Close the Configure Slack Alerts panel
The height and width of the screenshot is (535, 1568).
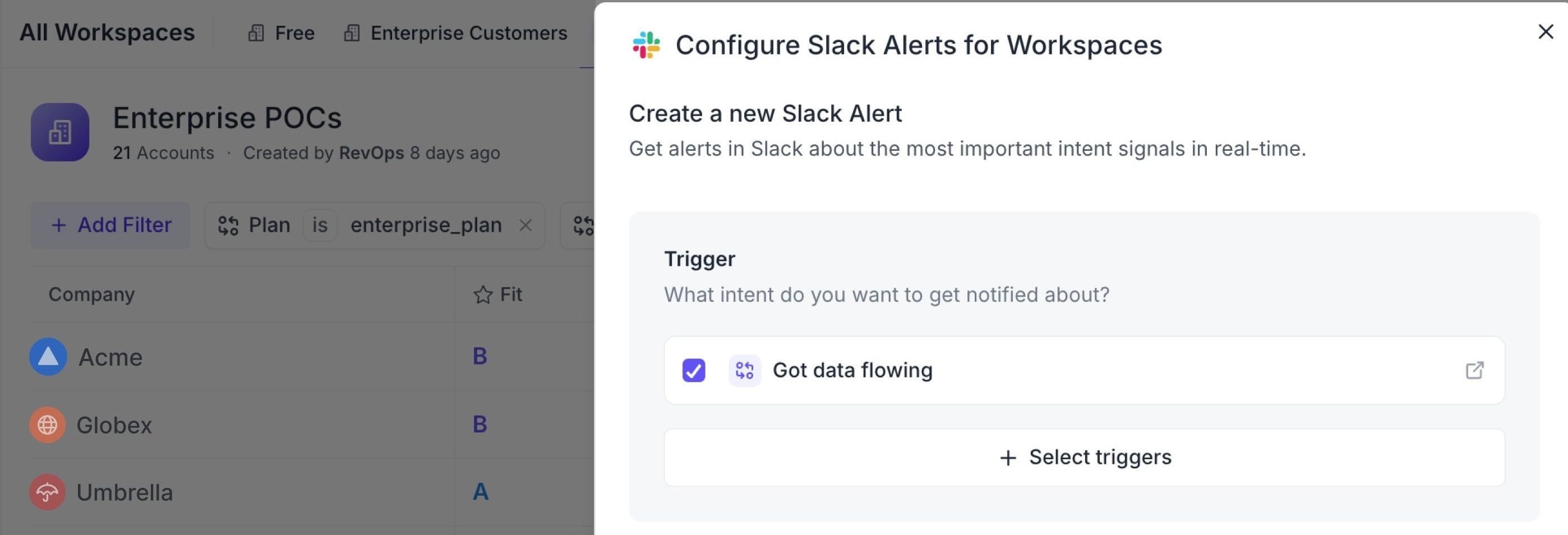1545,31
